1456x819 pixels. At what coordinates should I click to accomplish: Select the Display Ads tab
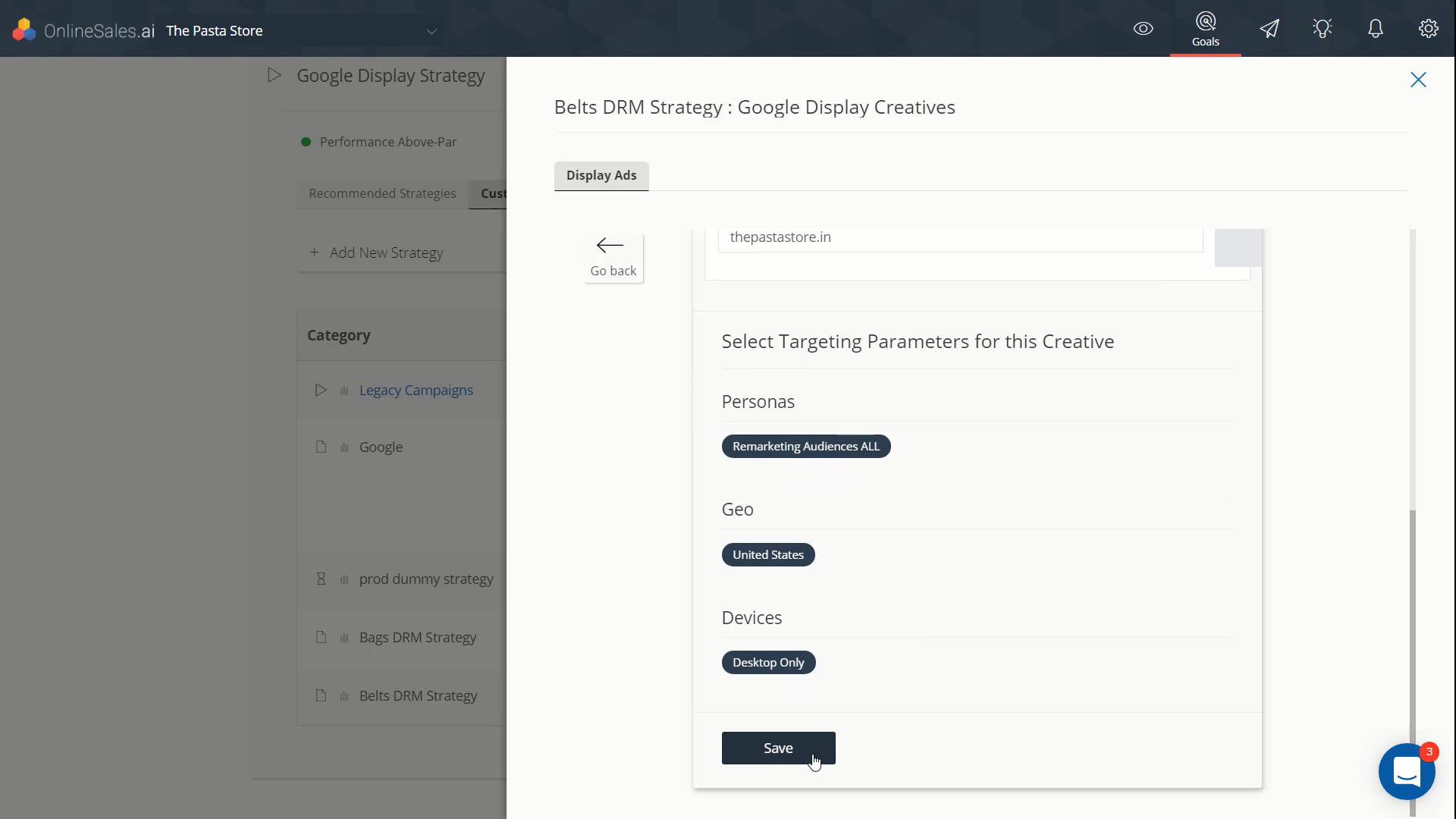pyautogui.click(x=601, y=175)
